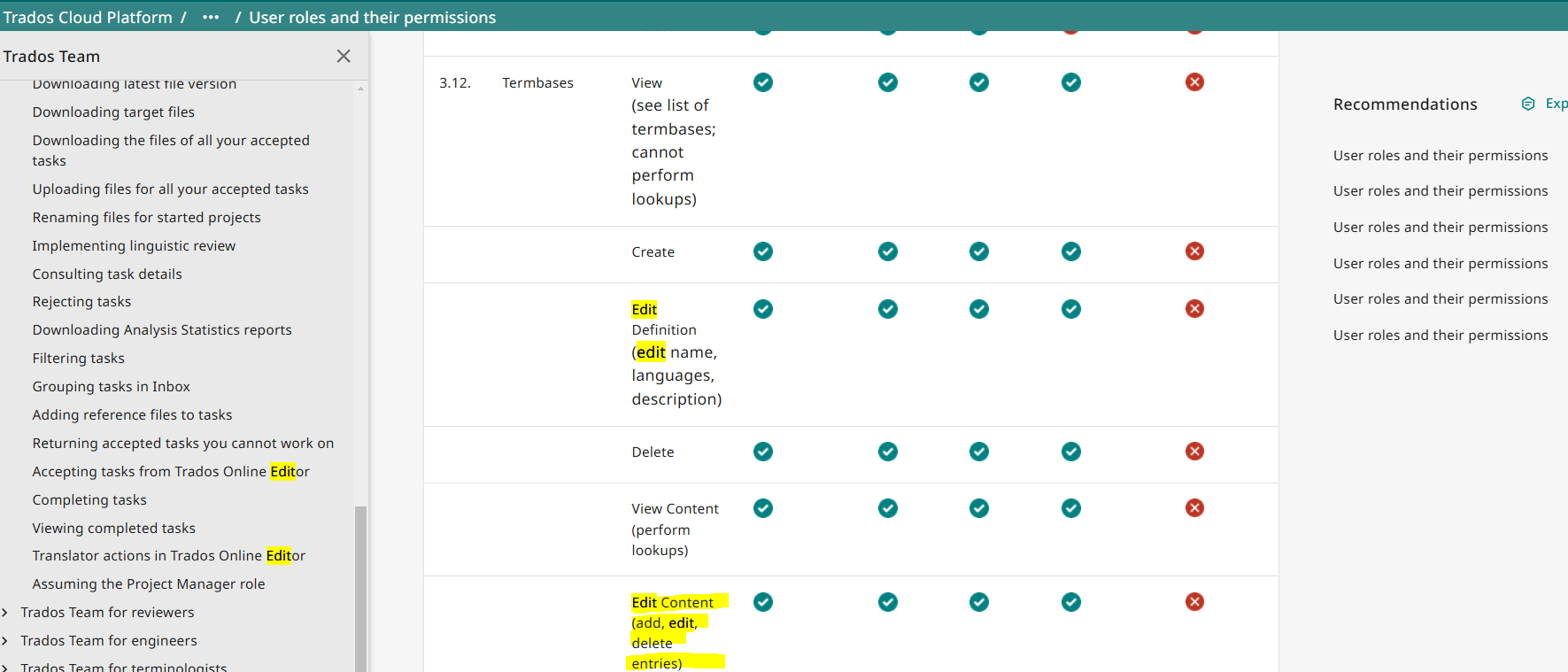Click red cross in Edit Content row

[1194, 602]
